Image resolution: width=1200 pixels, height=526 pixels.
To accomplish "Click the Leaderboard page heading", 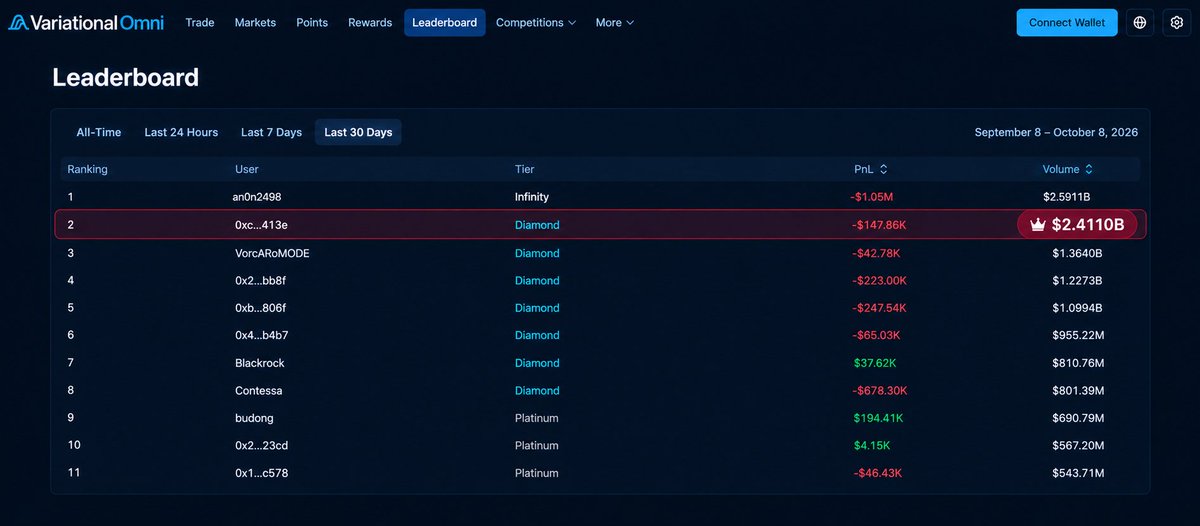I will click(126, 77).
